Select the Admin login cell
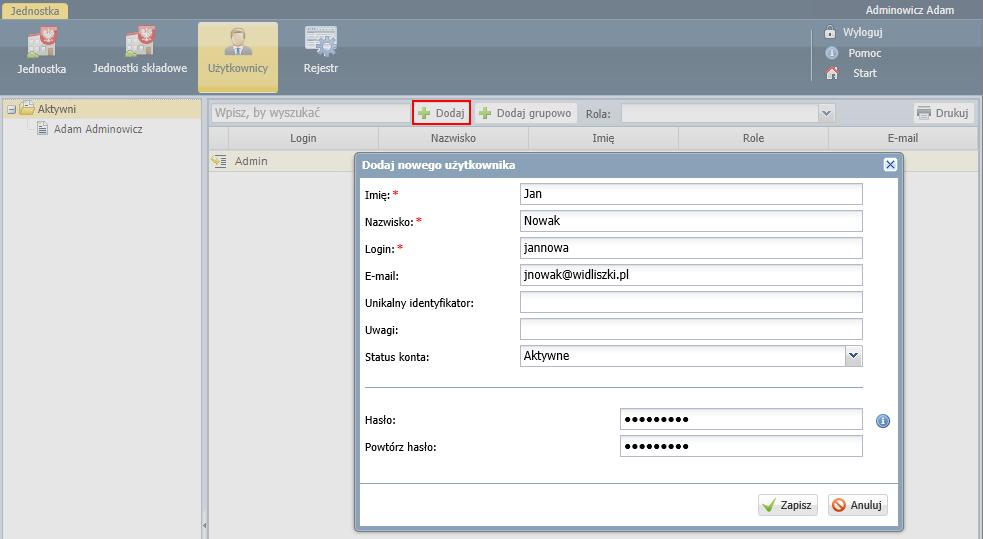The height and width of the screenshot is (539, 983). (251, 161)
